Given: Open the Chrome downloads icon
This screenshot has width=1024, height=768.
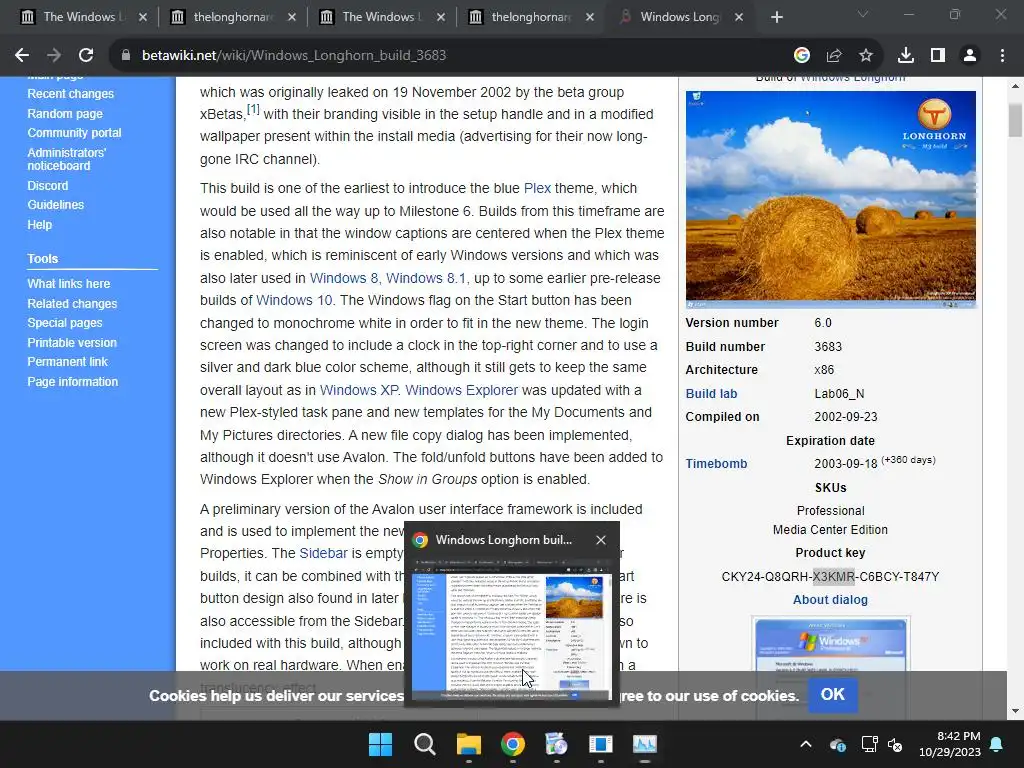Looking at the screenshot, I should pyautogui.click(x=906, y=56).
